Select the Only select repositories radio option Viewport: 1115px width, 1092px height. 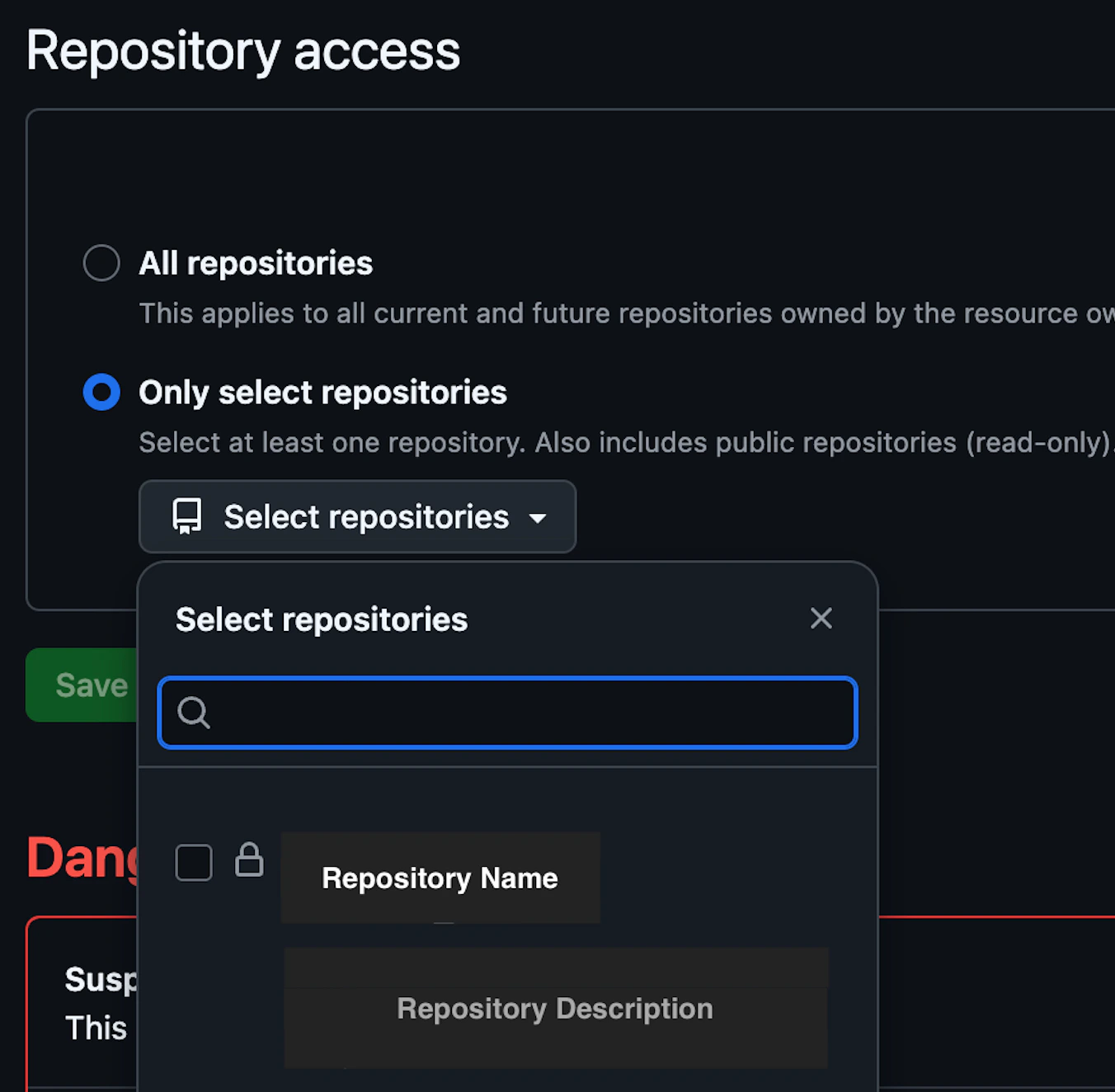[x=101, y=392]
